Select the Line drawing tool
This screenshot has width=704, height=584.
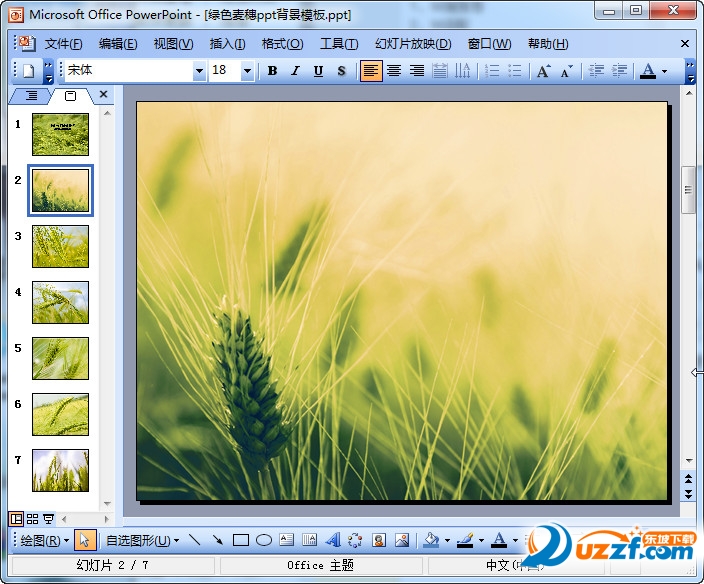(195, 540)
